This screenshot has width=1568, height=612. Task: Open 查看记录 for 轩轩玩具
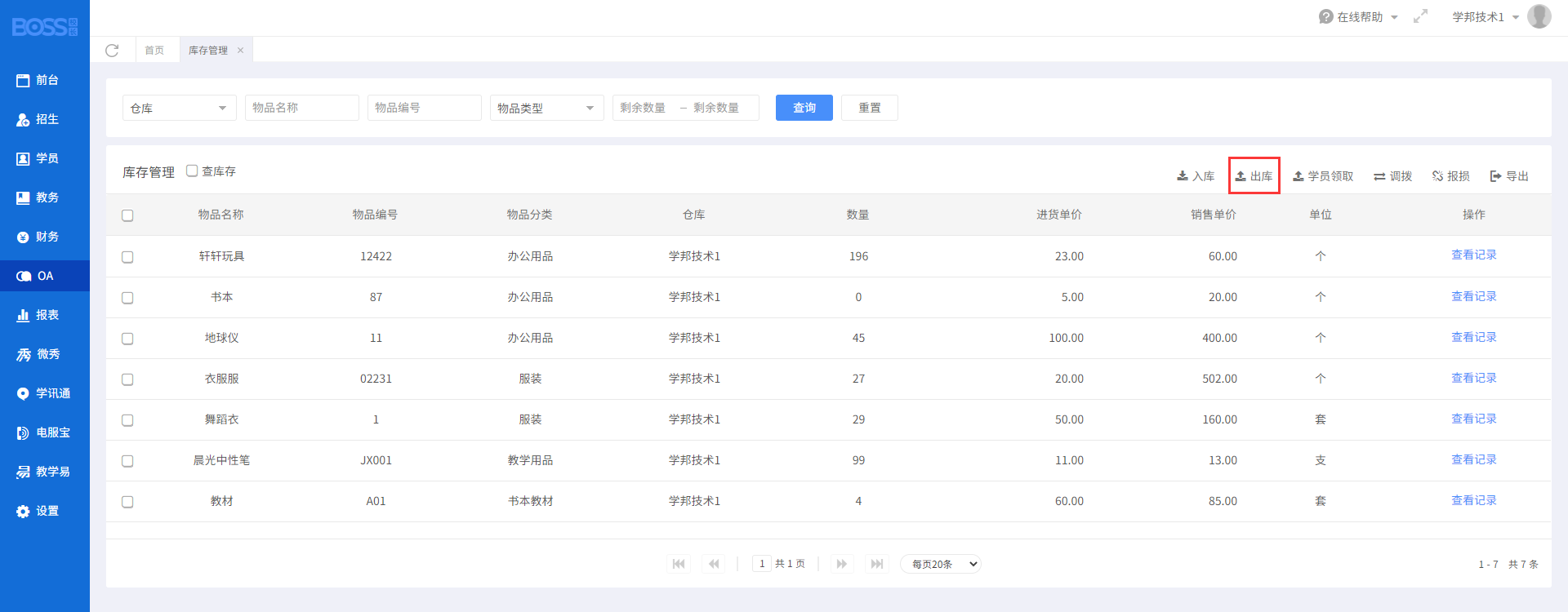[1474, 255]
